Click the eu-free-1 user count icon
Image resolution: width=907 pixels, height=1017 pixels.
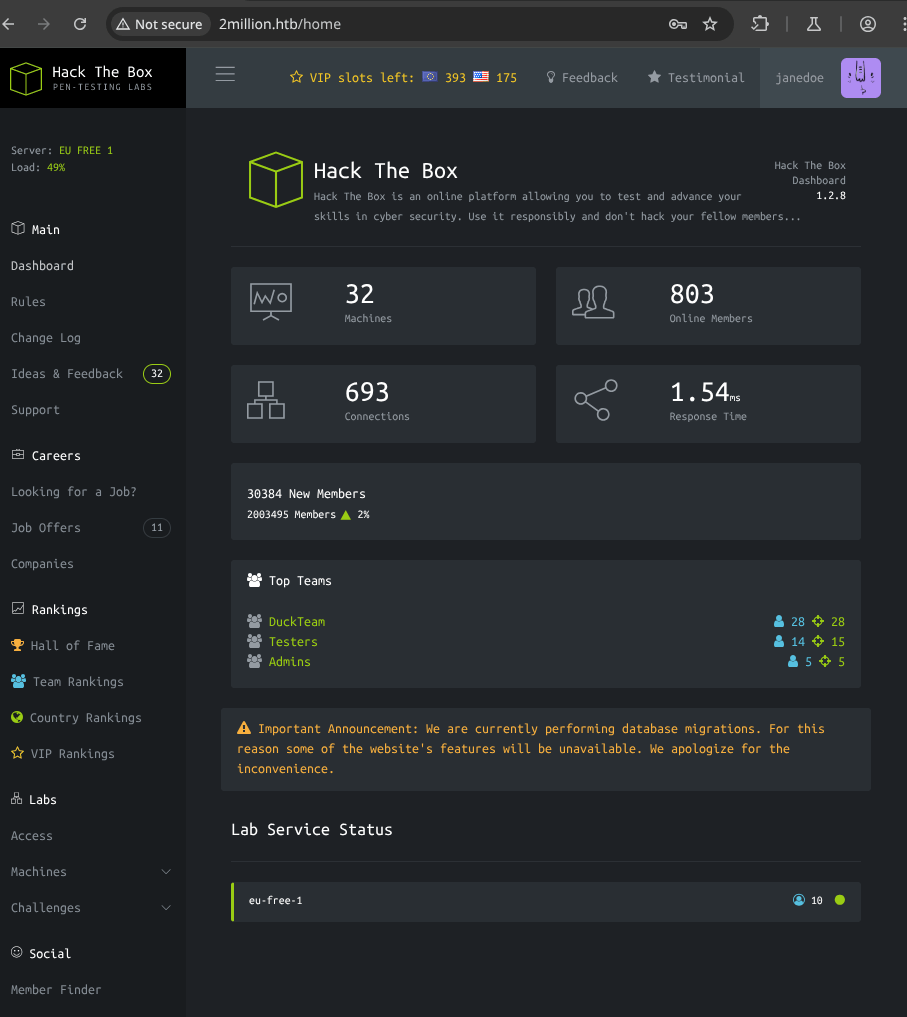tap(799, 900)
